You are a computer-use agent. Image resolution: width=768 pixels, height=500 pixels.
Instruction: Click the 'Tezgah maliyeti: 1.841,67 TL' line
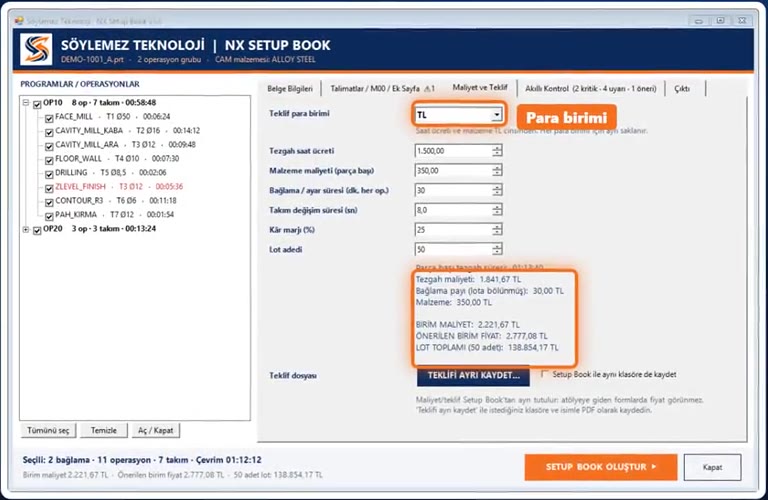tap(469, 280)
